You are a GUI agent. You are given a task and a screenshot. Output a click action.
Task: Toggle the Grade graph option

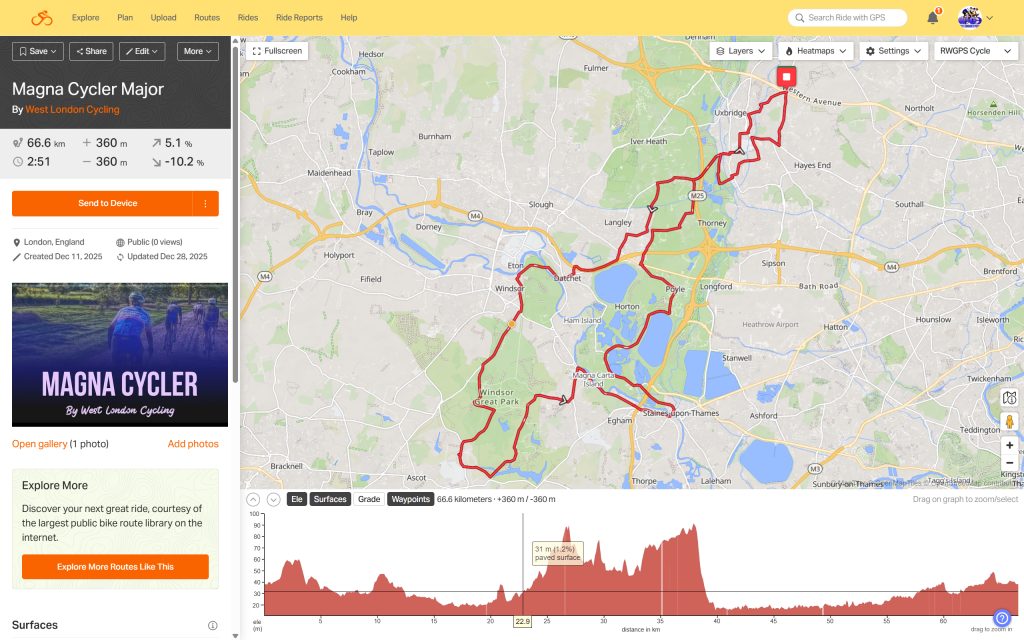369,499
